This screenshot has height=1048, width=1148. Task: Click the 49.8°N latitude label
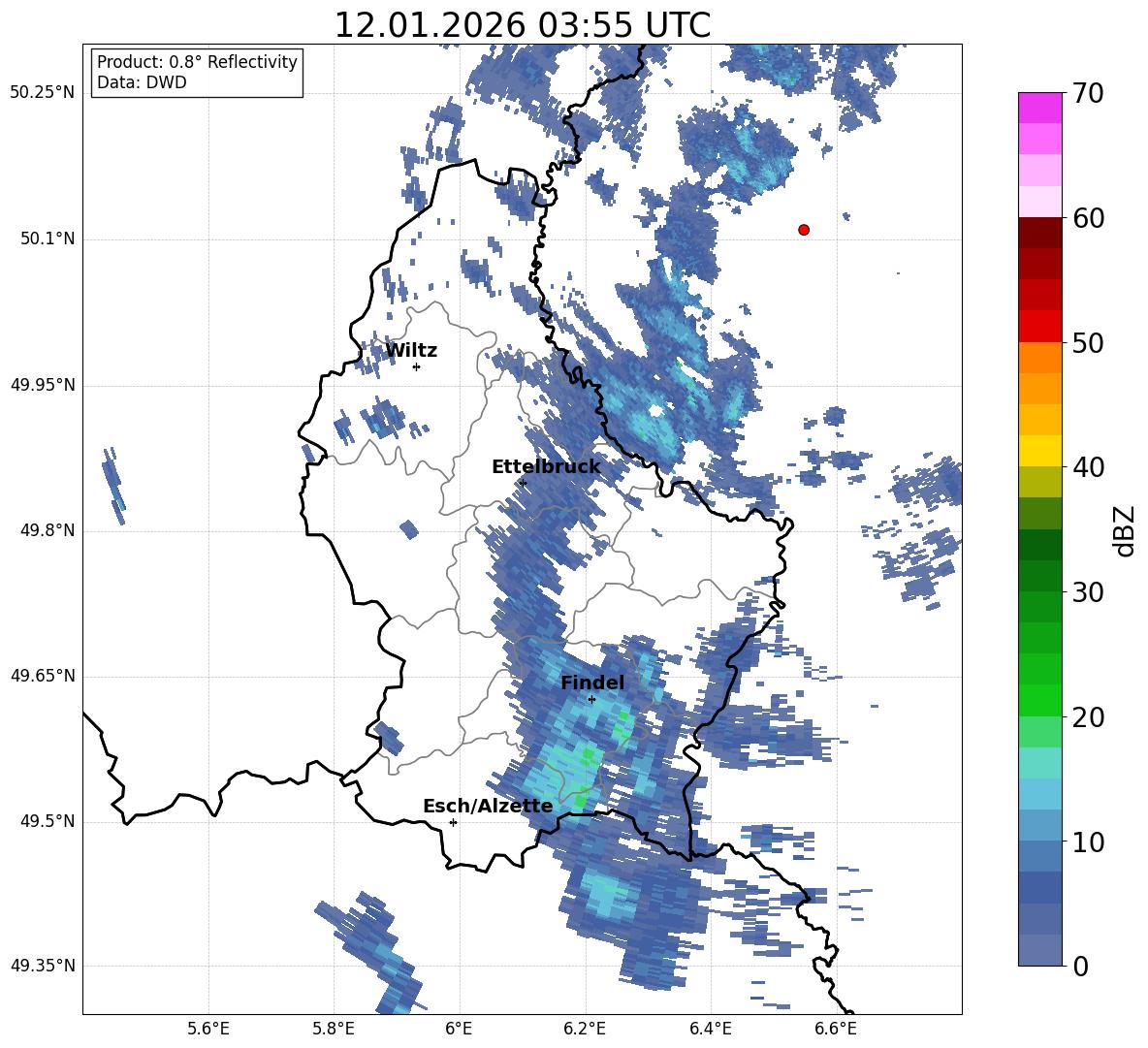point(47,530)
